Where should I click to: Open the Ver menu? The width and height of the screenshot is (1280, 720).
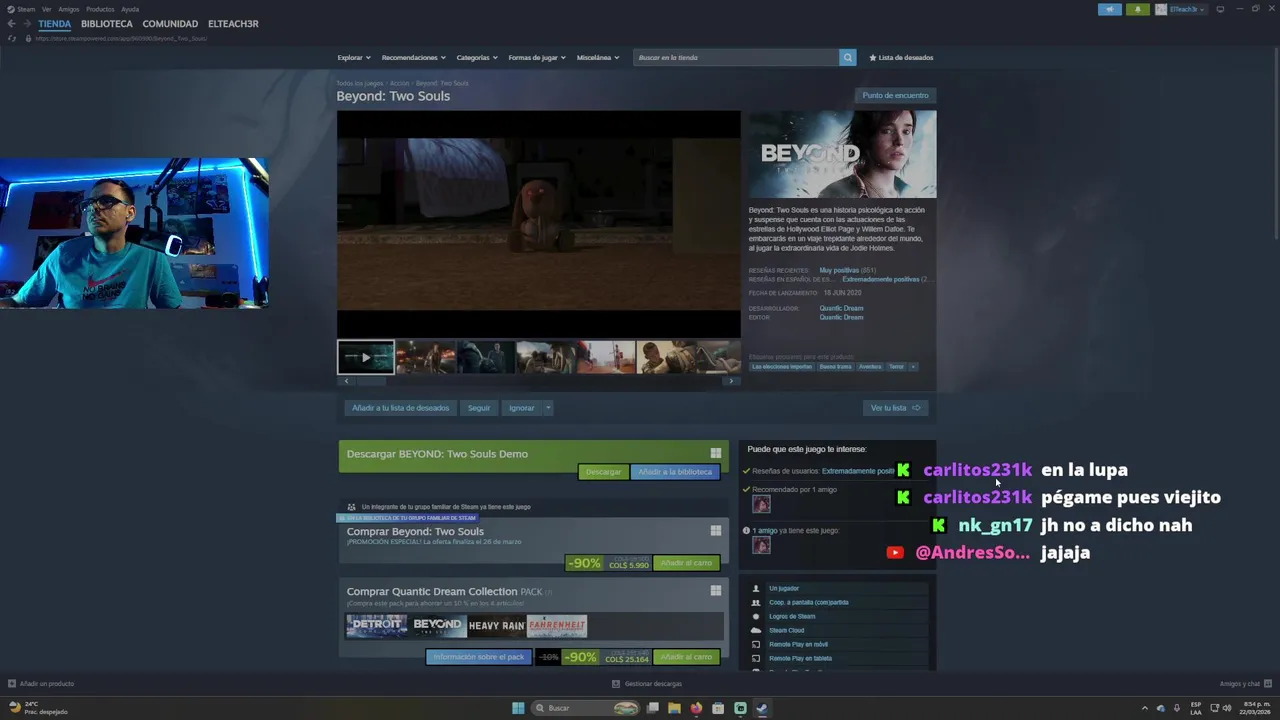click(46, 9)
